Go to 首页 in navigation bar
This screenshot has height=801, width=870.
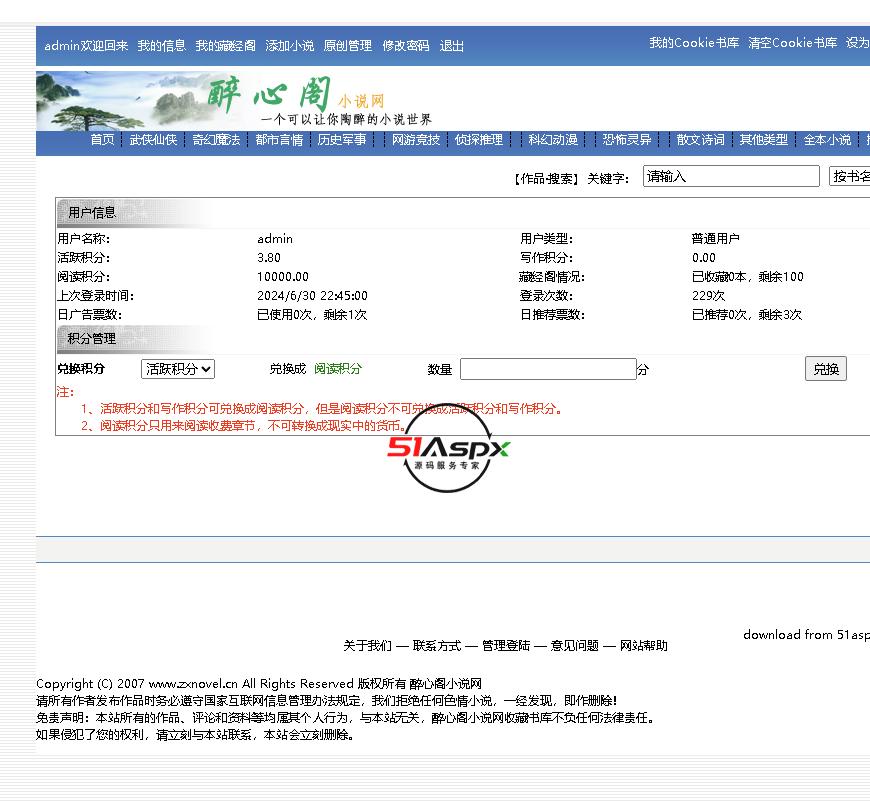[x=102, y=140]
